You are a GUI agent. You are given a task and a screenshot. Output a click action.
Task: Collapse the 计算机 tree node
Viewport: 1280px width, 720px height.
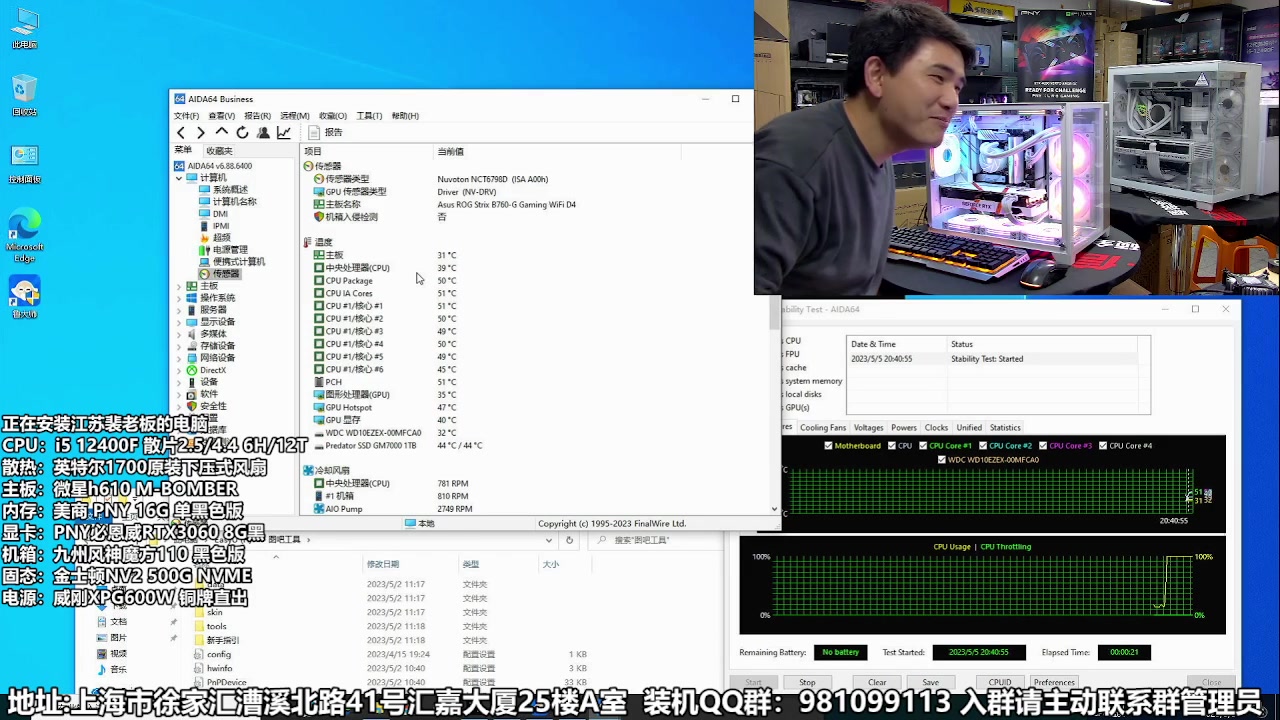[x=179, y=178]
